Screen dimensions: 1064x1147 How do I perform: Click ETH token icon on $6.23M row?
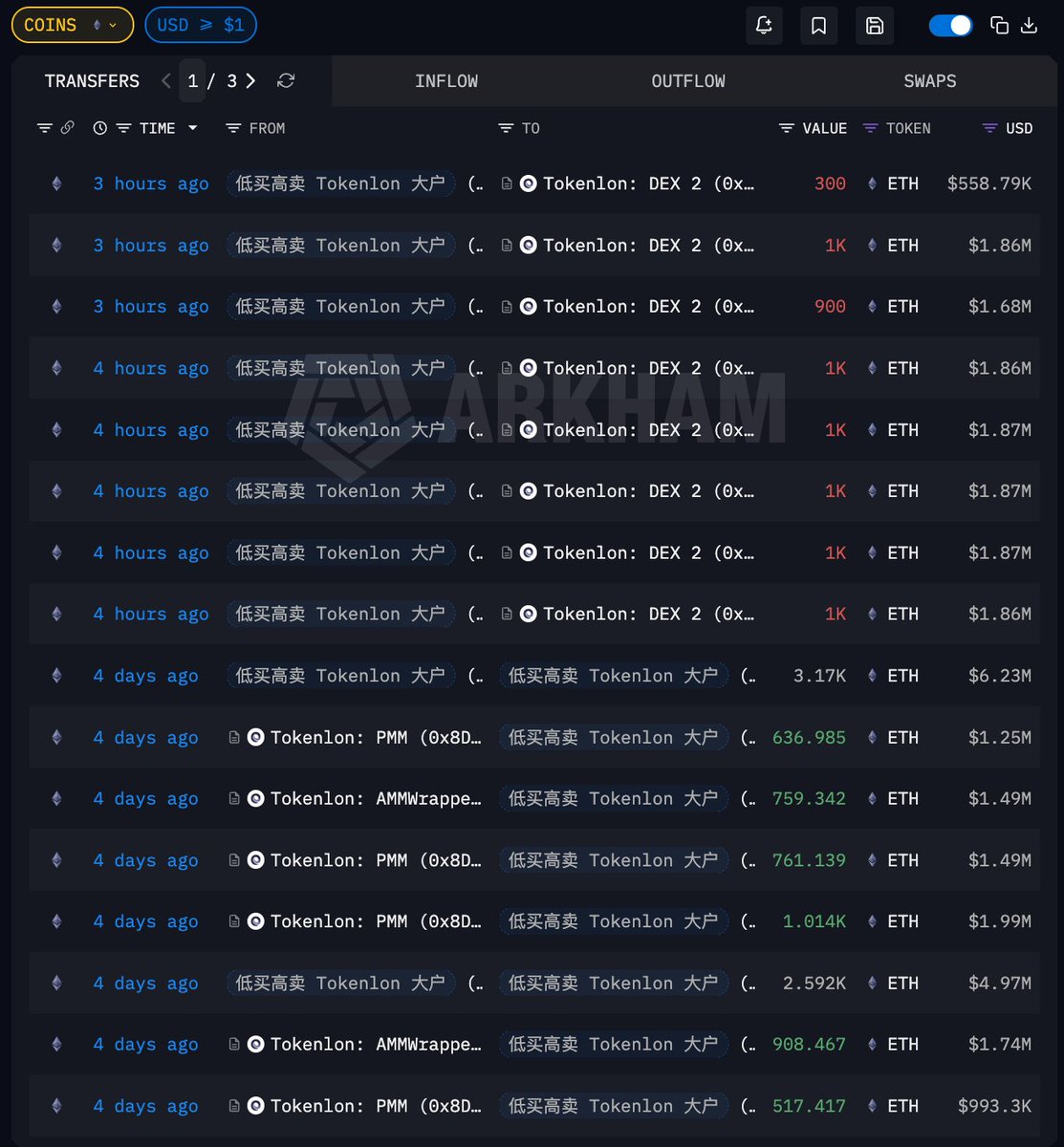coord(871,676)
